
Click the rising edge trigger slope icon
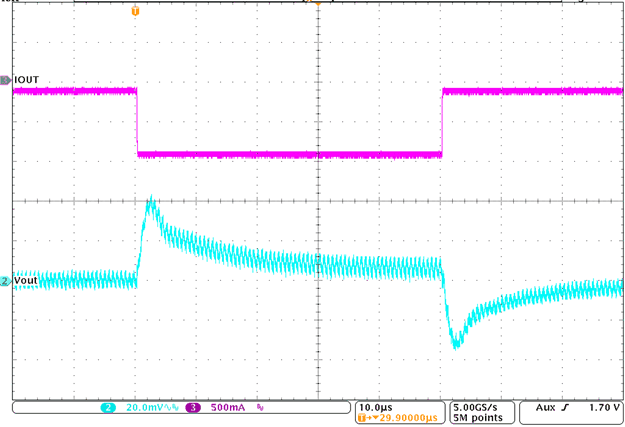568,409
